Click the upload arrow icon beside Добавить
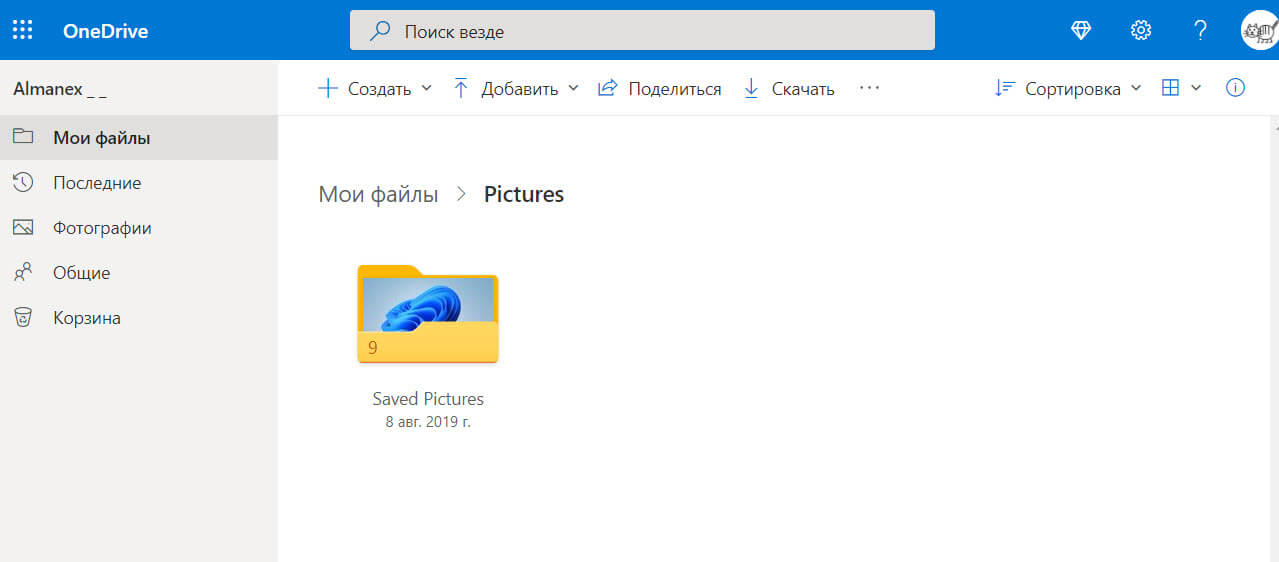Screen dimensions: 1279x562 click(461, 88)
